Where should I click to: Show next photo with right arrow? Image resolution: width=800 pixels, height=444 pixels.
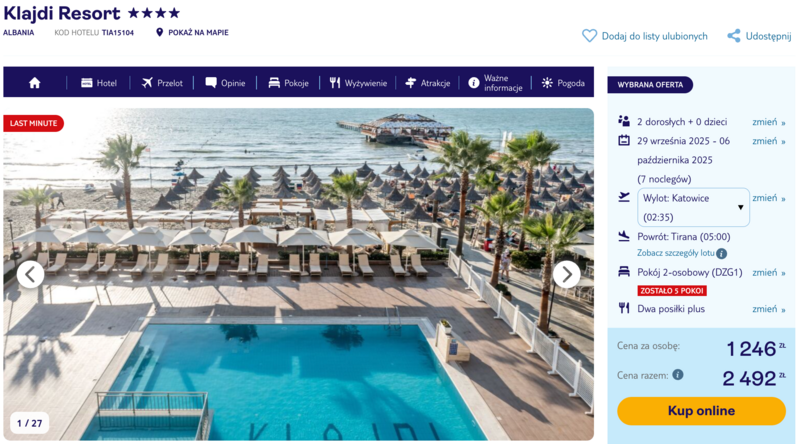(566, 275)
